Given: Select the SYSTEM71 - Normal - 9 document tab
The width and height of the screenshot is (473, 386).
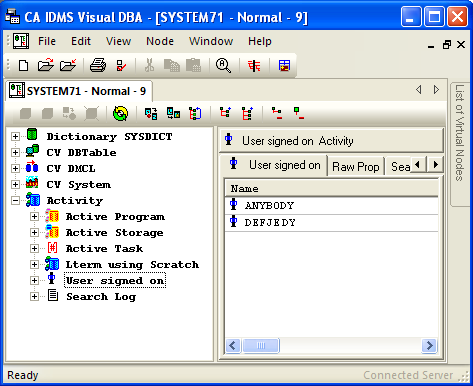Looking at the screenshot, I should 79,91.
